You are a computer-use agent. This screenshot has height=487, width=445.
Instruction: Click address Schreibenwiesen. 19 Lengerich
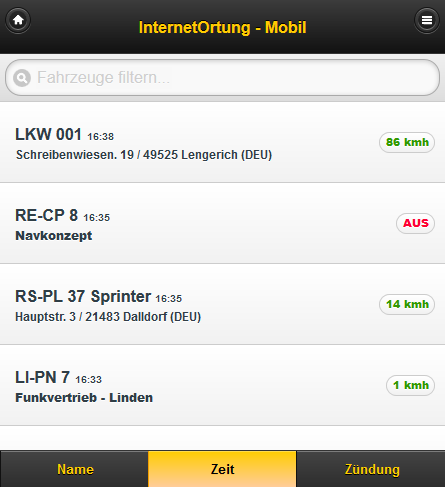coord(144,155)
